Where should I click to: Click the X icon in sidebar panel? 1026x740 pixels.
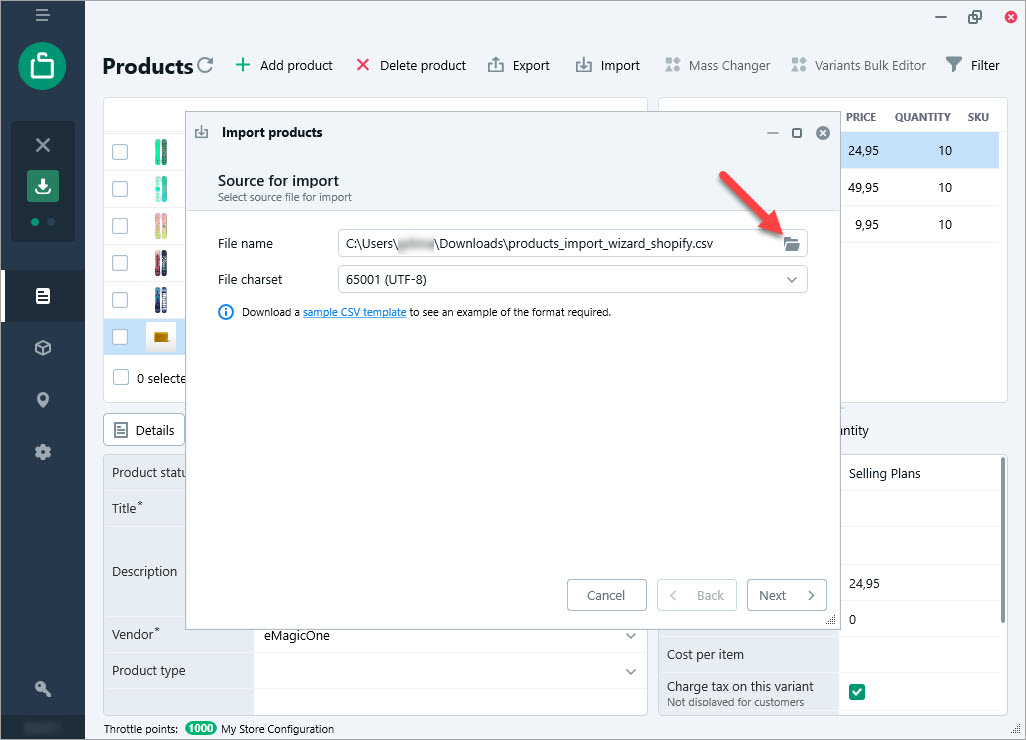point(43,145)
